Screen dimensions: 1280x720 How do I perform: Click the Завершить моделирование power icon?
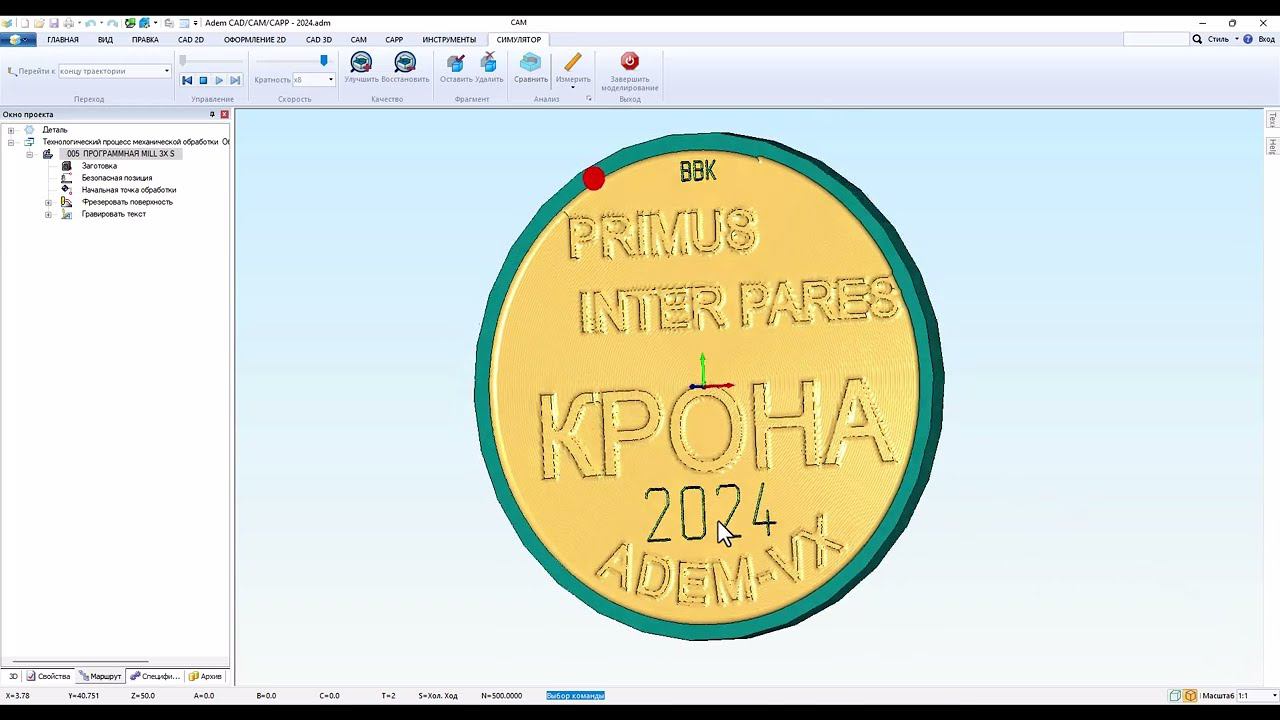tap(629, 62)
